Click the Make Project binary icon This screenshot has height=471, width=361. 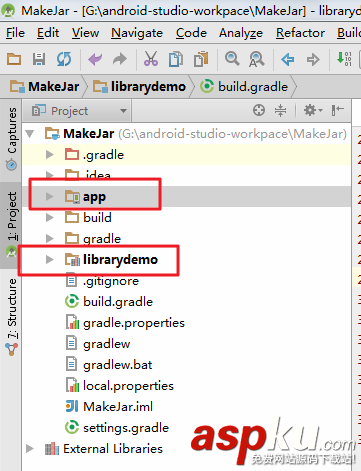click(x=344, y=59)
